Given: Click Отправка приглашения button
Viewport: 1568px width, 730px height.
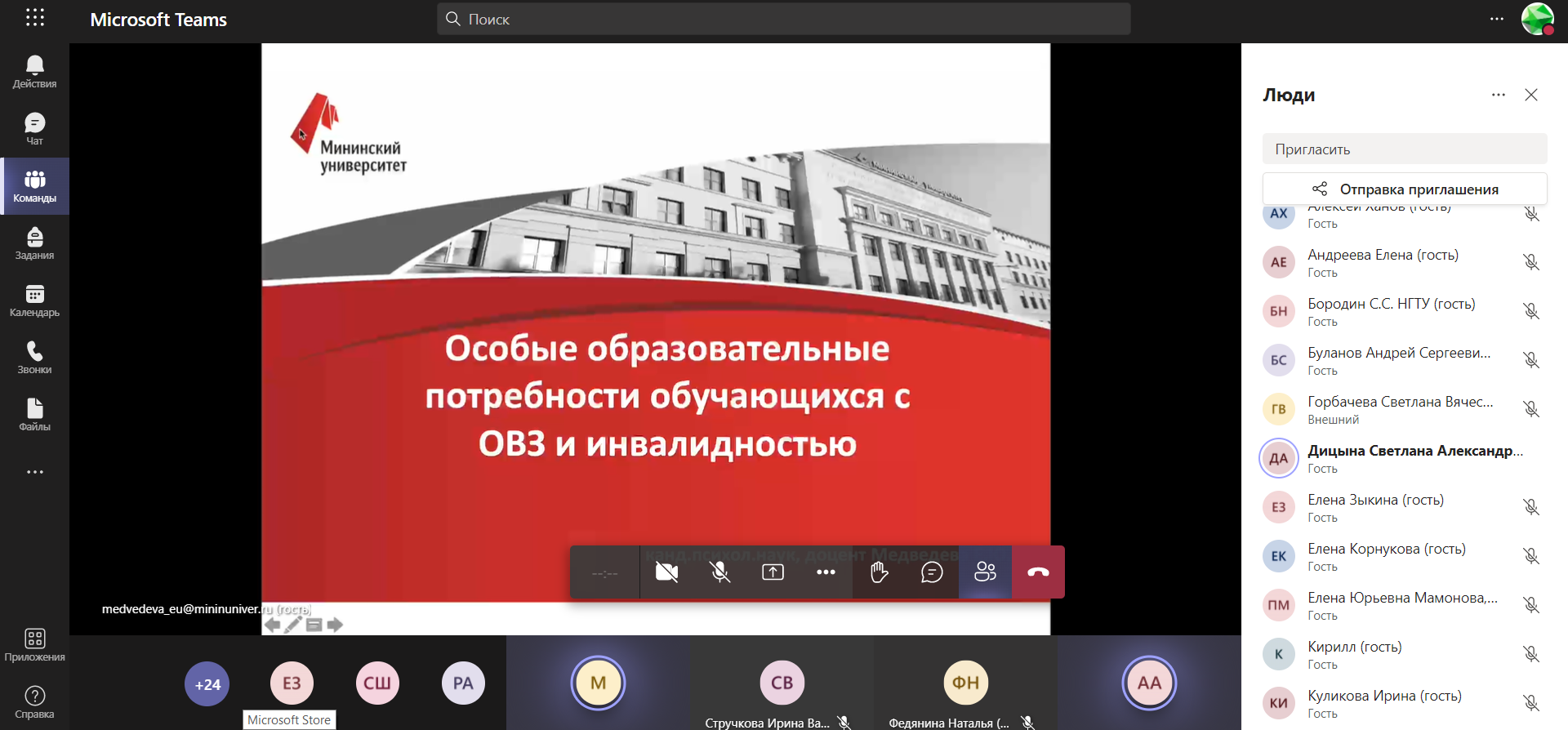Looking at the screenshot, I should pos(1405,189).
